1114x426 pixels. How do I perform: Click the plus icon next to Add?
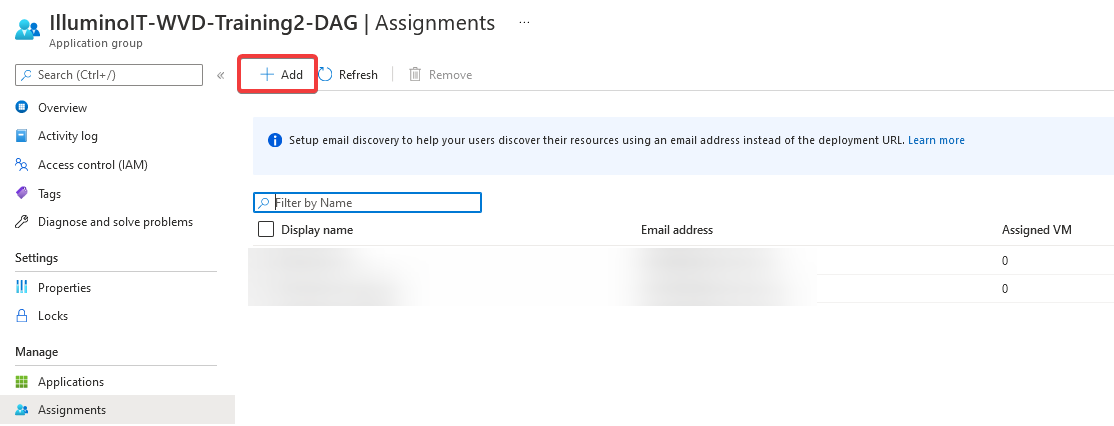(x=266, y=75)
